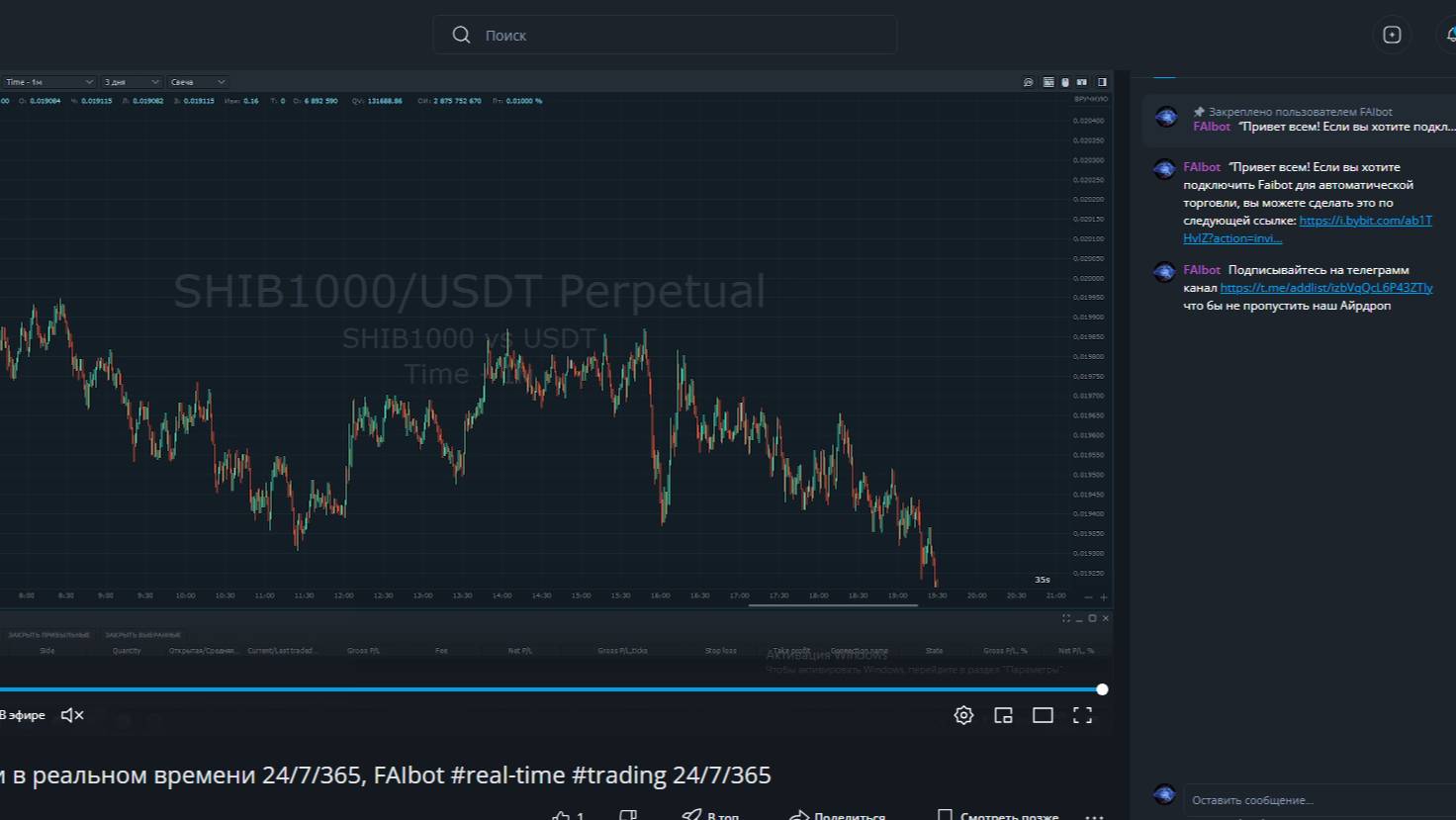Open the Свеча chart type dropdown
Image resolution: width=1456 pixels, height=820 pixels.
198,82
